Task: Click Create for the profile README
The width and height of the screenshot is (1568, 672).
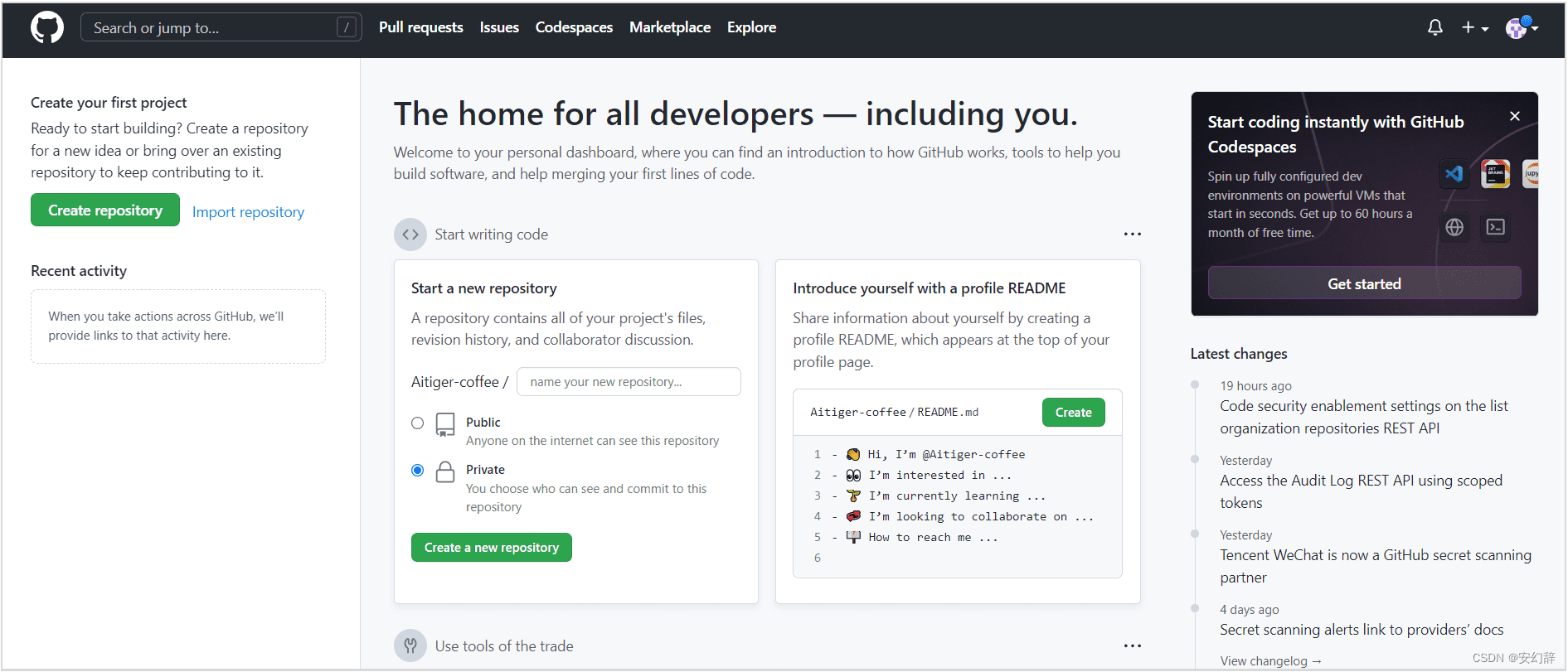Action: (1073, 413)
